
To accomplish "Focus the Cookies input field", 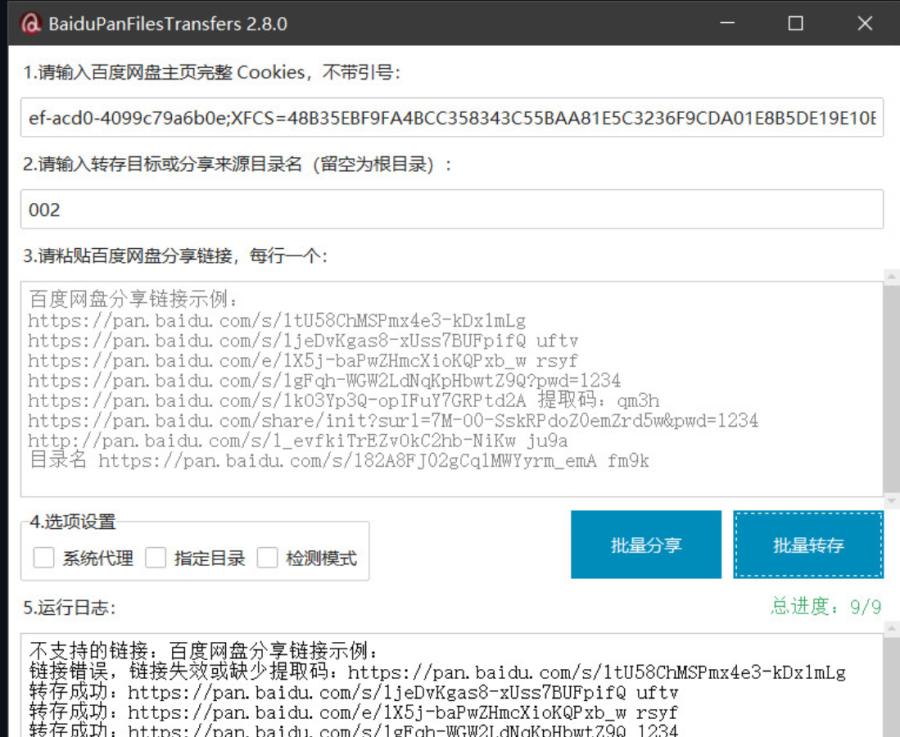I will [452, 118].
